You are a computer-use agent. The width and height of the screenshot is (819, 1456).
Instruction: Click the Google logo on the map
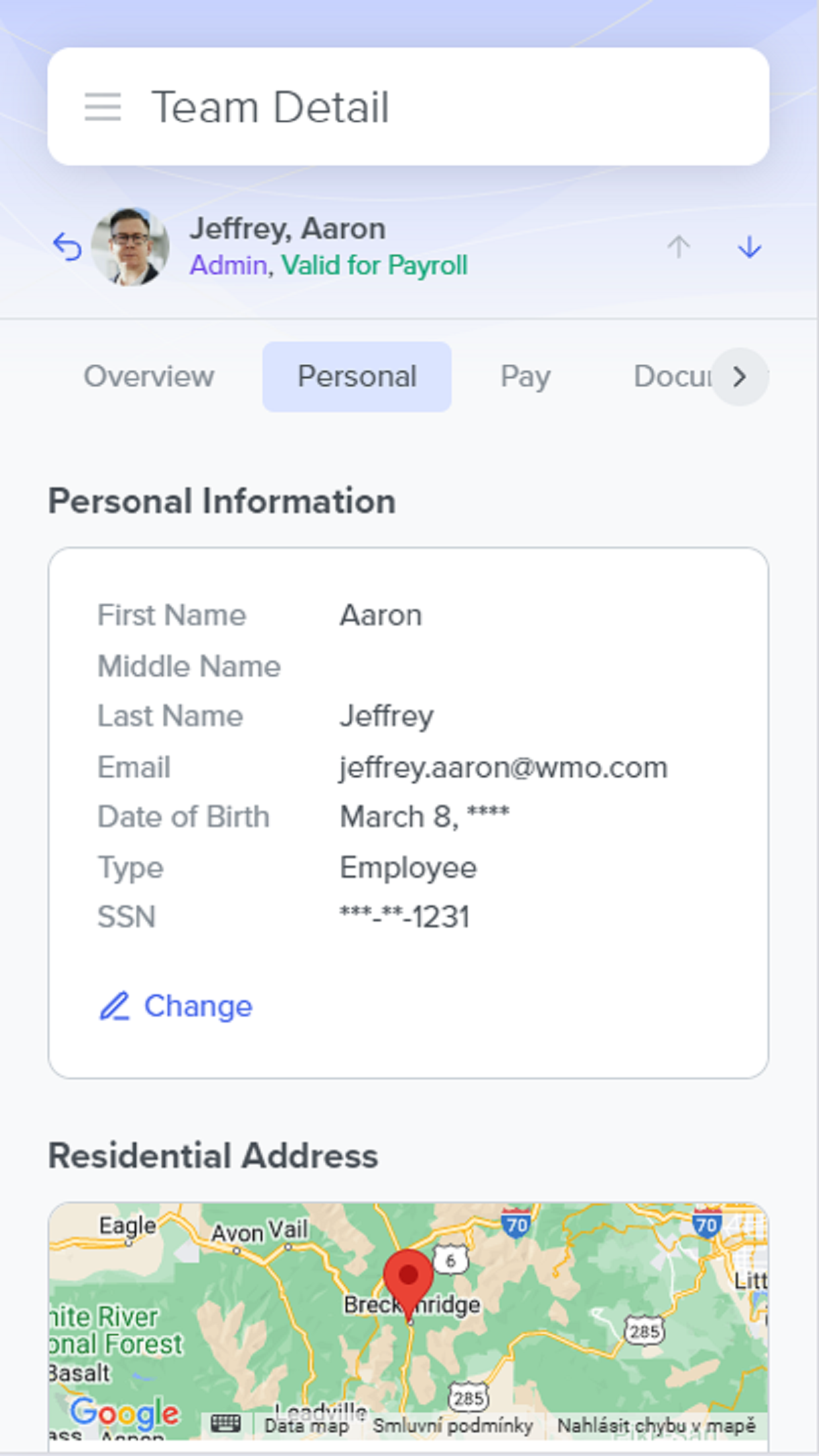pyautogui.click(x=125, y=1412)
